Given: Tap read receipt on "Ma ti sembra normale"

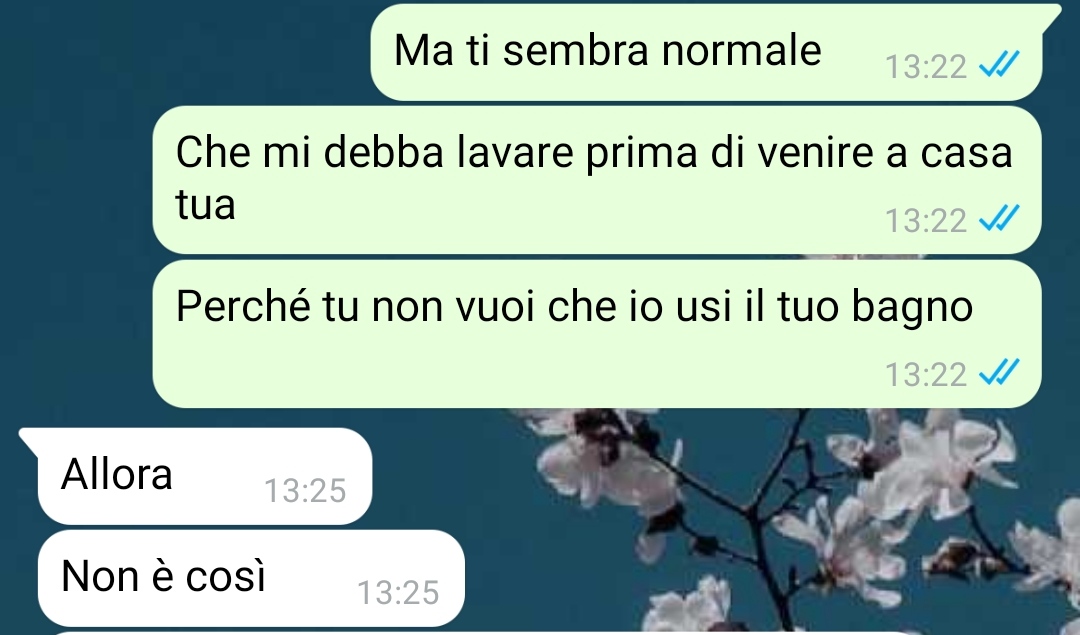Looking at the screenshot, I should pos(999,65).
